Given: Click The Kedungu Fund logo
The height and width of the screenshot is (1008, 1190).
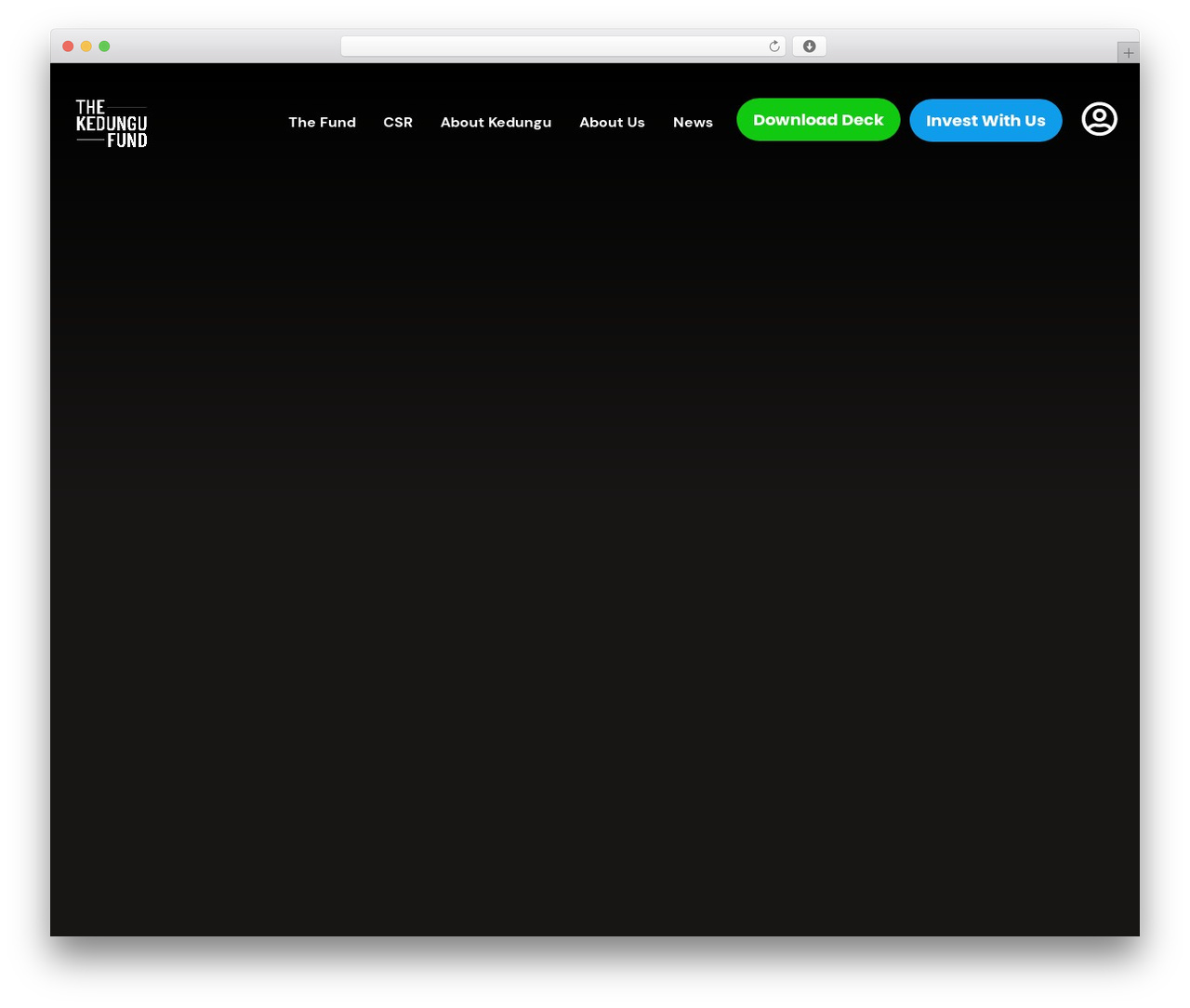Looking at the screenshot, I should pos(112,124).
